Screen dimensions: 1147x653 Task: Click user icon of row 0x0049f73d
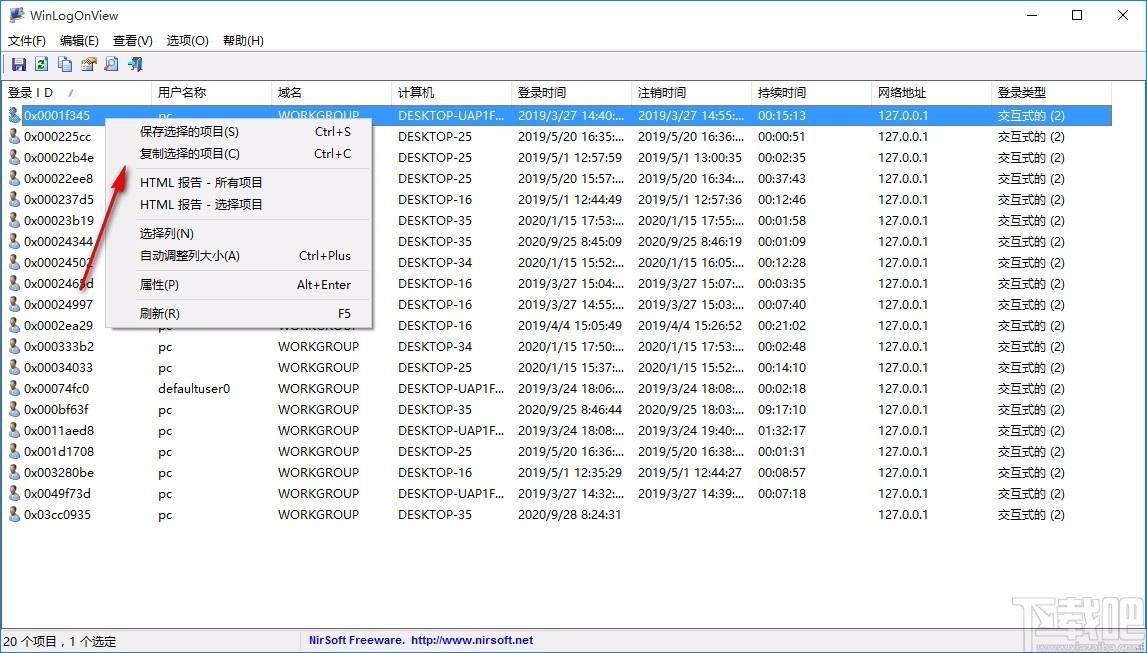point(14,494)
